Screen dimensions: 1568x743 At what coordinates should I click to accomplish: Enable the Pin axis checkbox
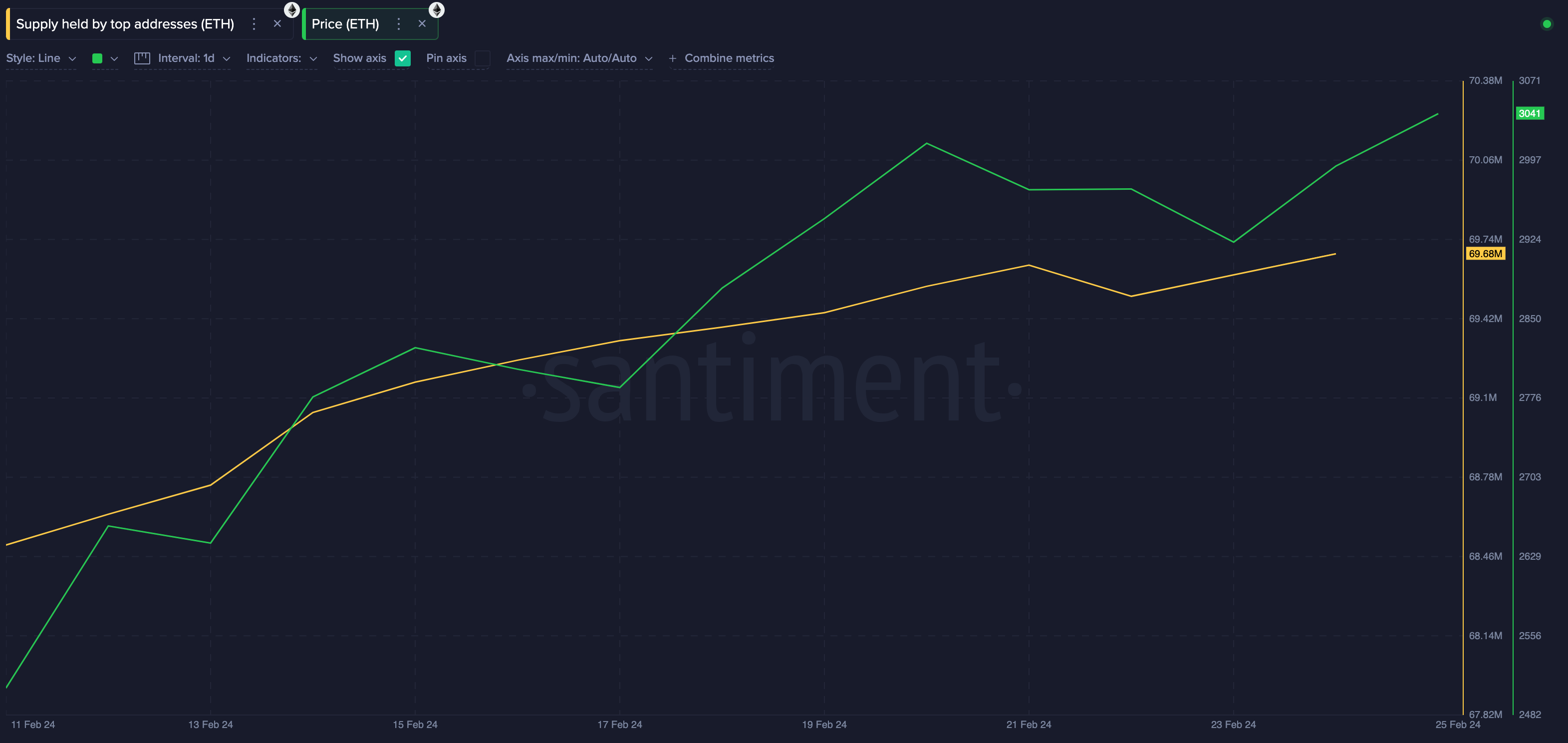[x=482, y=58]
